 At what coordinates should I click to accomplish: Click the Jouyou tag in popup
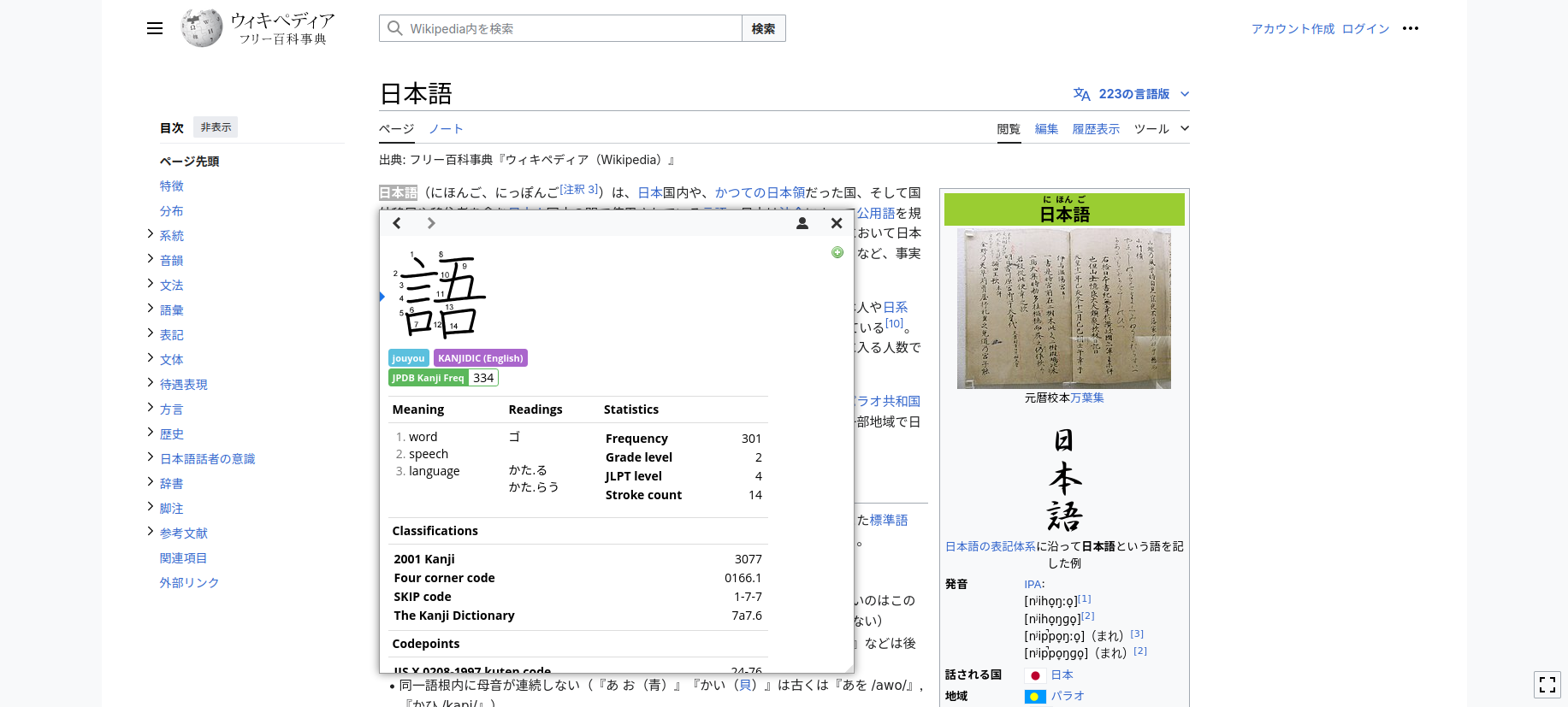pos(408,358)
